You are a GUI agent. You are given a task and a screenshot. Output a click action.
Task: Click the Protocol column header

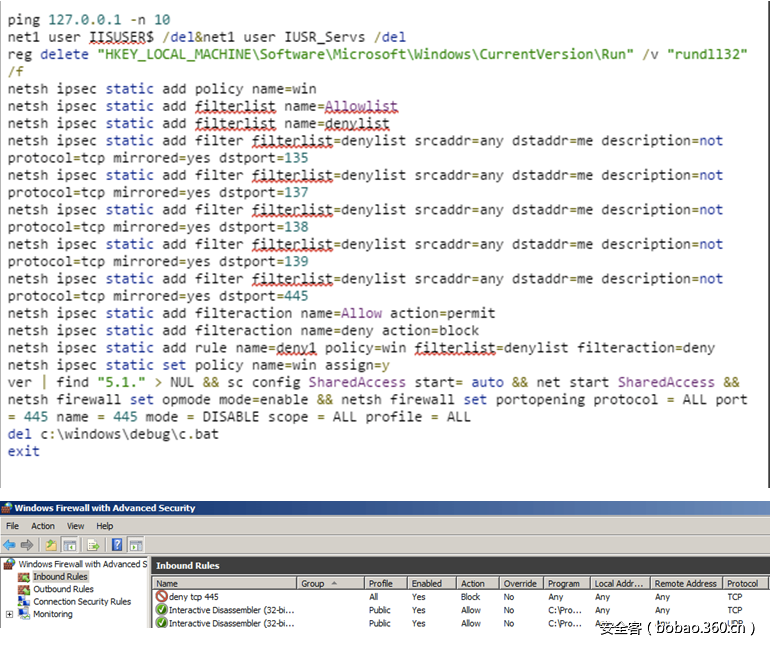click(x=742, y=583)
